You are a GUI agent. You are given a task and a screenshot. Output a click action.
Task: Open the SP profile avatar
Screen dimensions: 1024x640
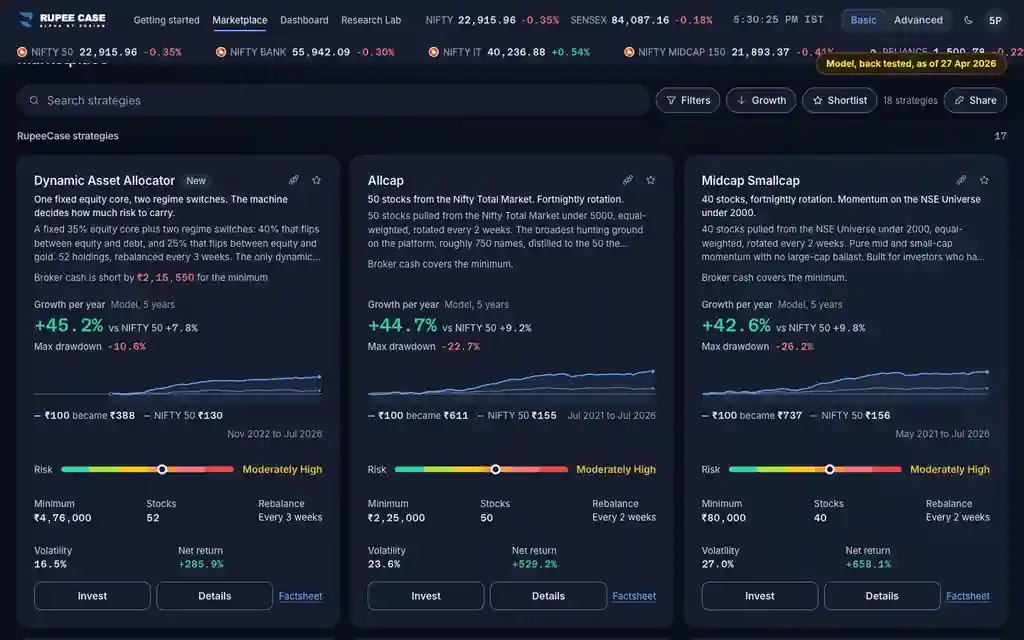click(x=995, y=20)
